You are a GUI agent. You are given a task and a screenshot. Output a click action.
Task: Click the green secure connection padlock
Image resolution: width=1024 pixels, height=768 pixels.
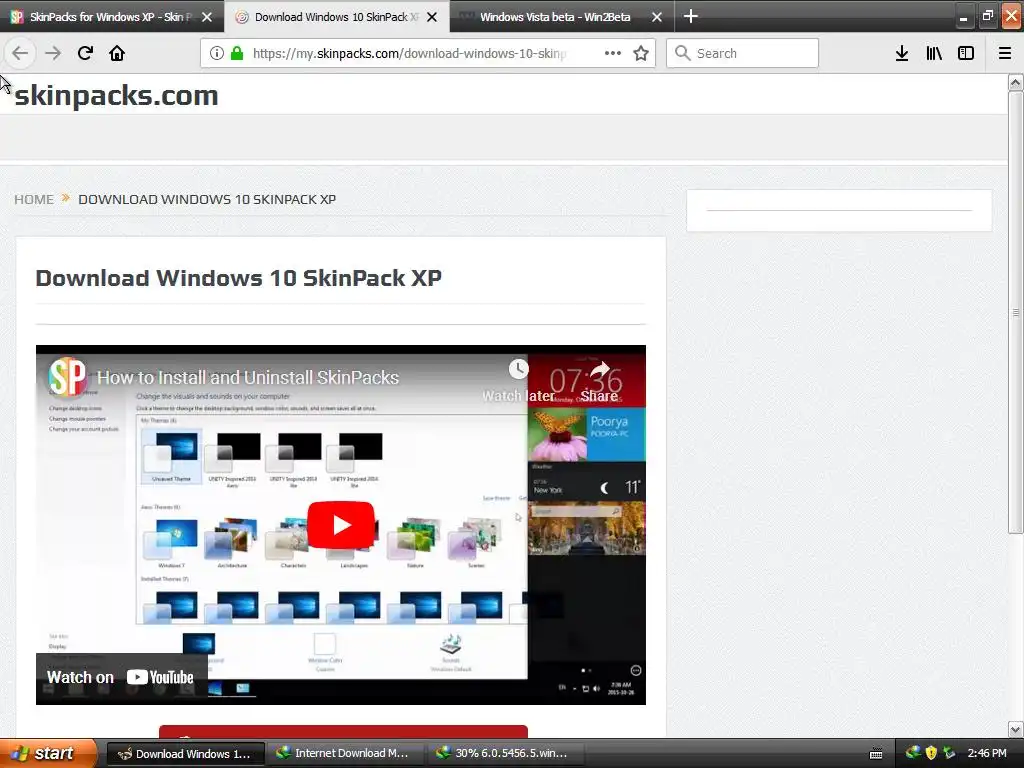click(237, 54)
